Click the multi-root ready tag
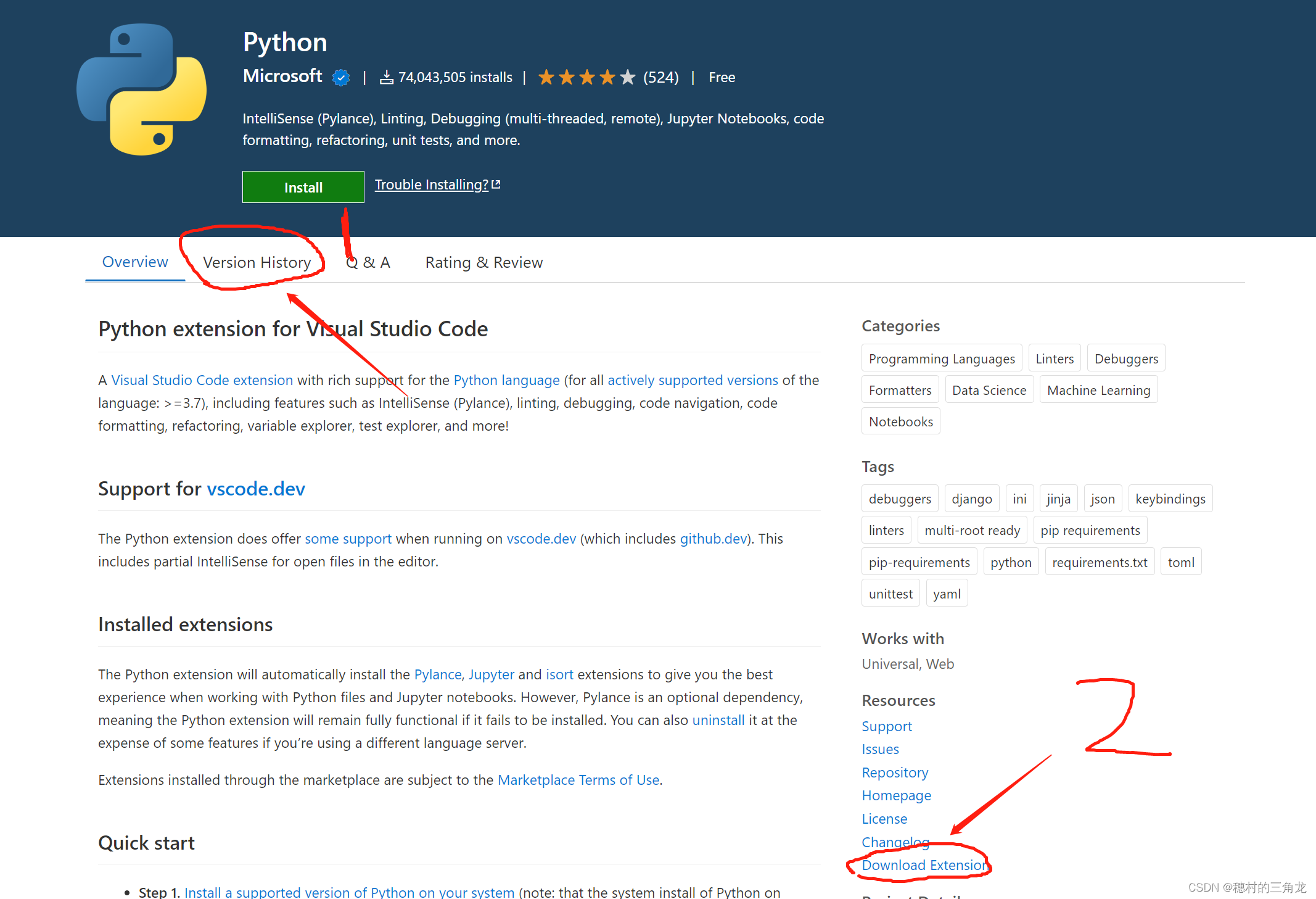 [973, 530]
